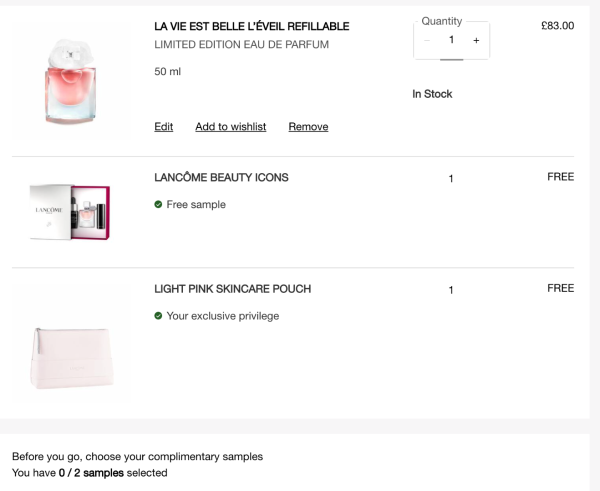Click the Limited Edition Eau de Parfum subtitle

241,45
